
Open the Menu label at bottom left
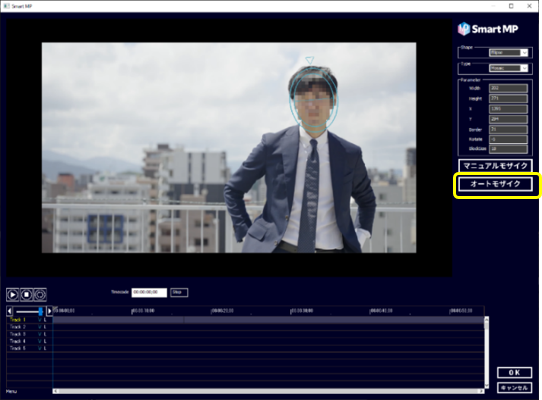pos(11,391)
